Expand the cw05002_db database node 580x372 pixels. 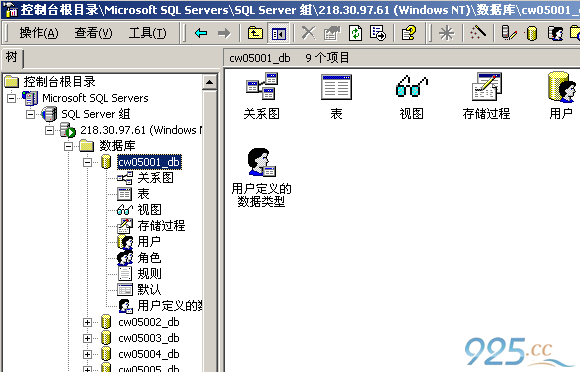click(x=87, y=322)
